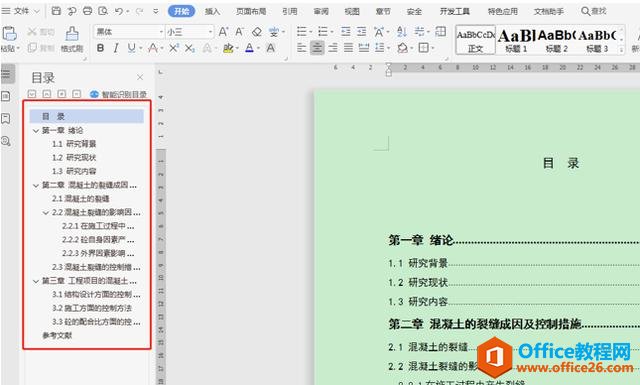Open Print Preview from quick access toolbar
Viewport: 640px width, 385px height.
[x=103, y=11]
